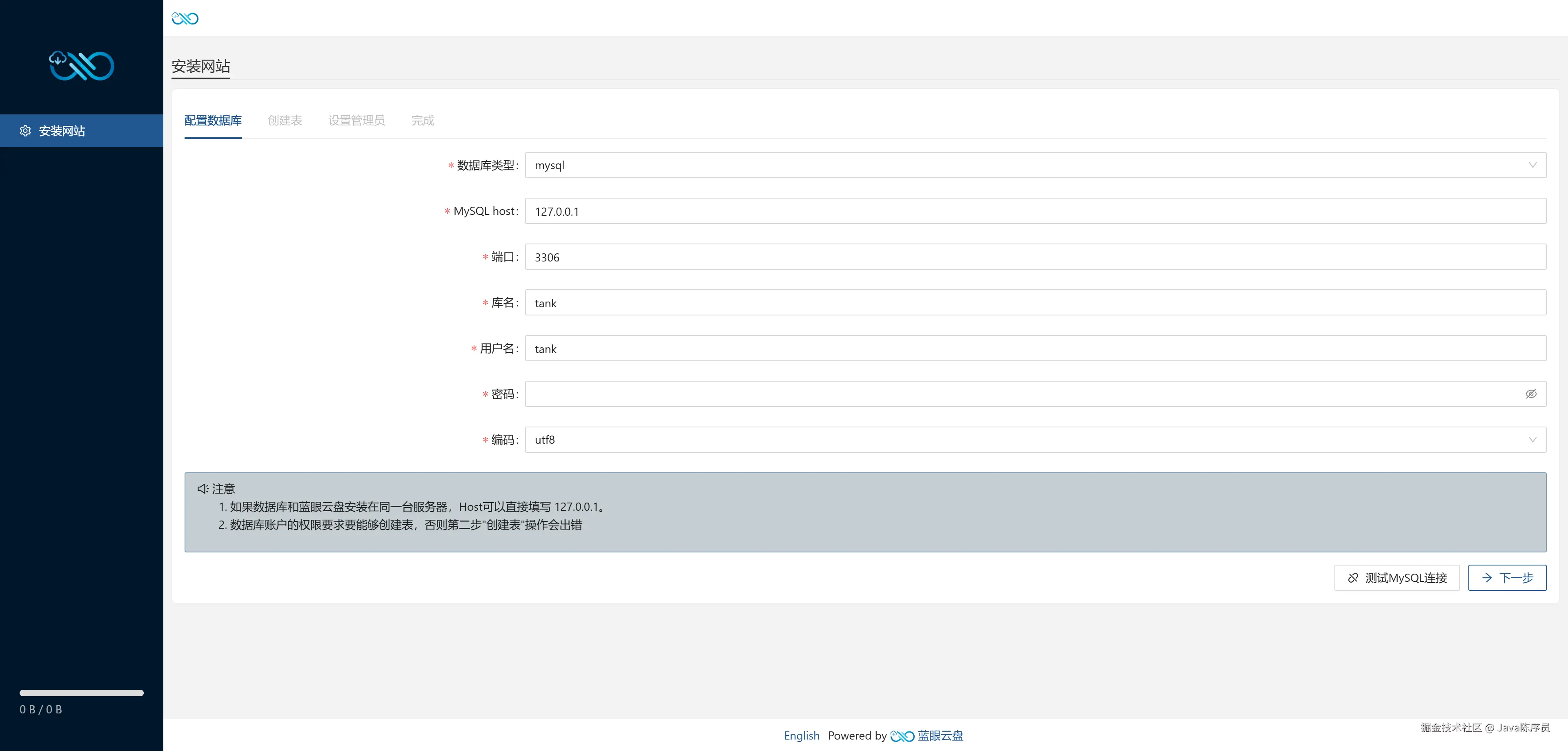Image resolution: width=1568 pixels, height=751 pixels.
Task: Switch language via English link
Action: click(x=801, y=736)
